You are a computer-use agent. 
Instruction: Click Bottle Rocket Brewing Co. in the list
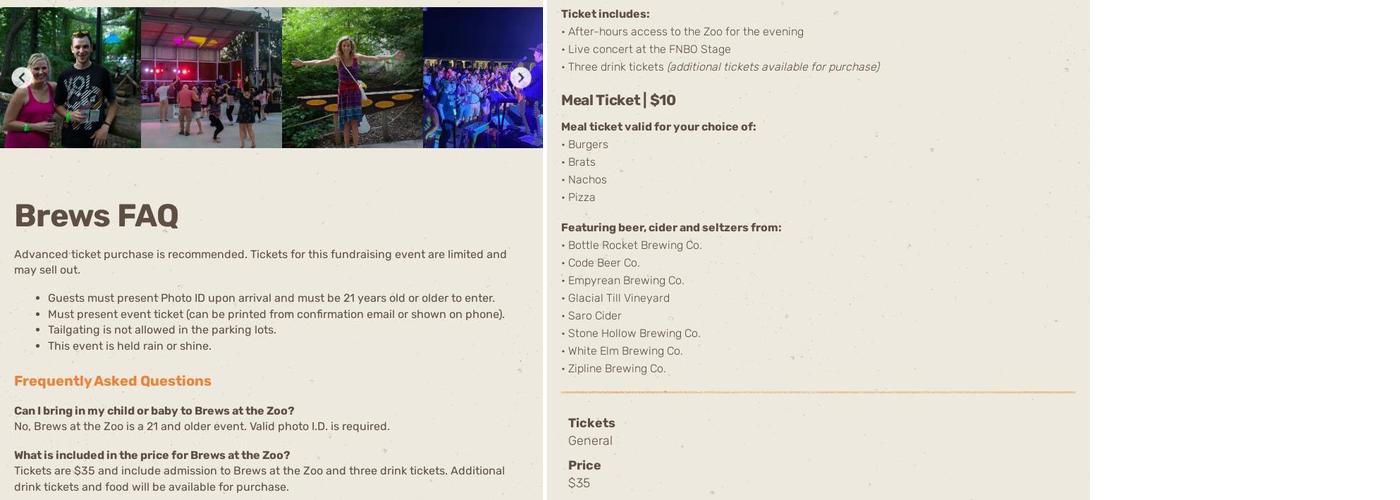pos(634,245)
